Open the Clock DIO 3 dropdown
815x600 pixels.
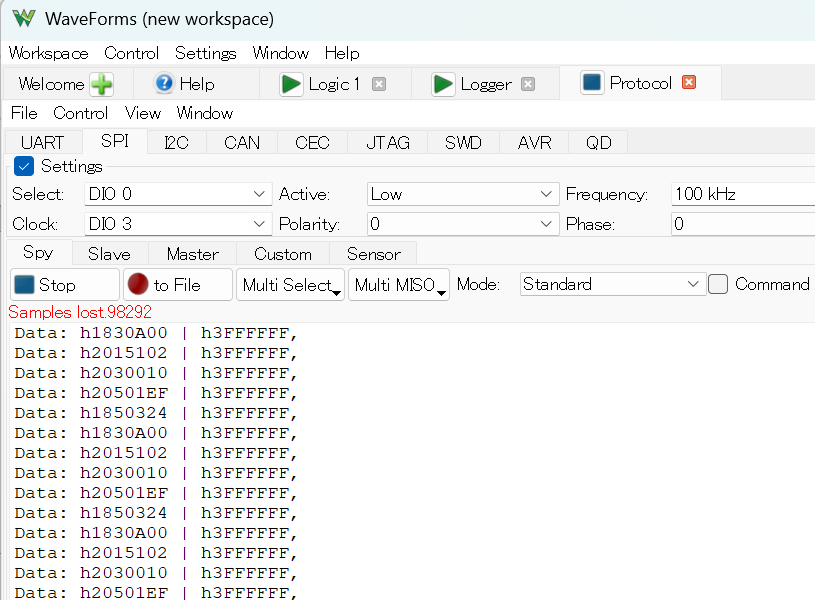click(x=178, y=224)
